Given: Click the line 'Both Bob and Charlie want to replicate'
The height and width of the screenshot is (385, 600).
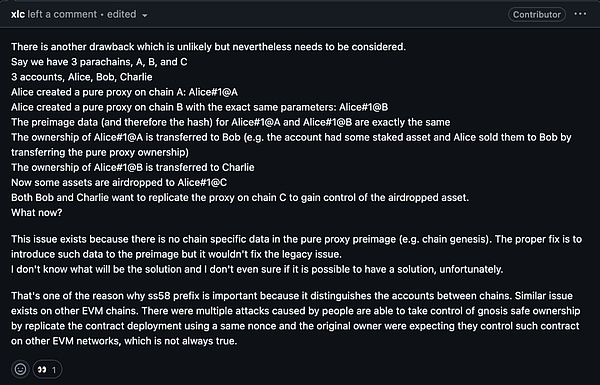Looking at the screenshot, I should coord(240,197).
